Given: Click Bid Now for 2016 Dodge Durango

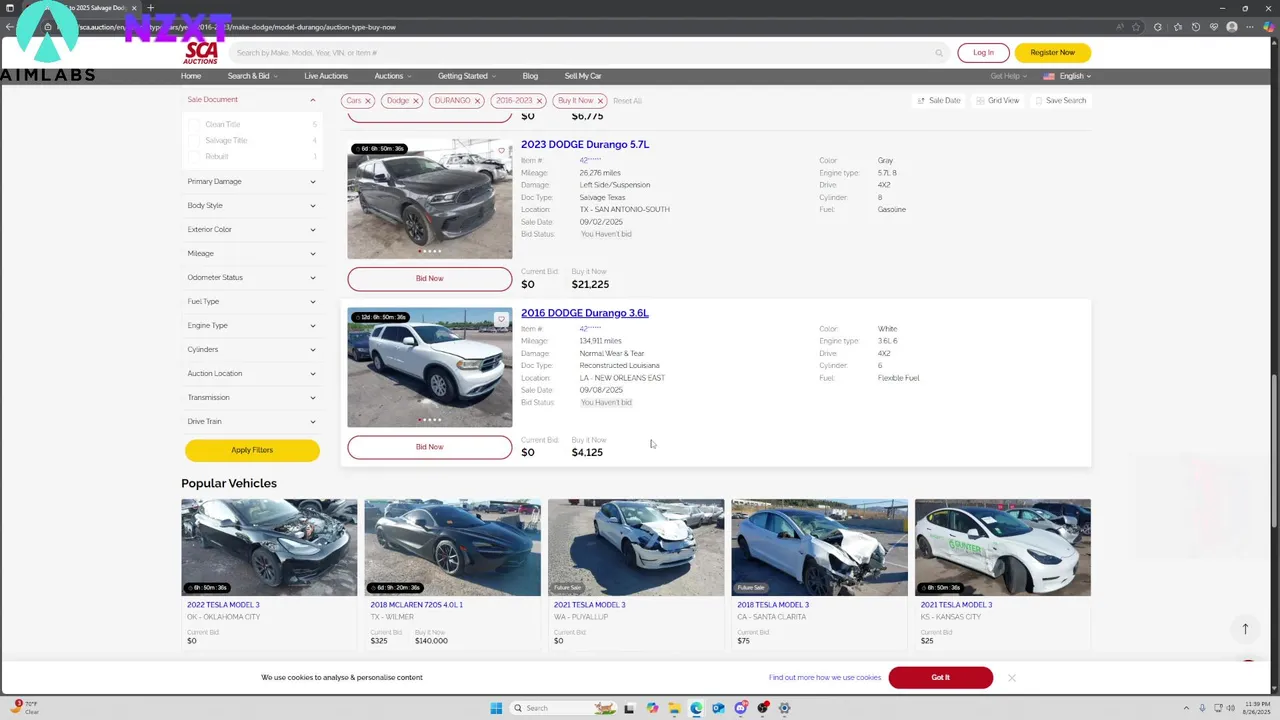Looking at the screenshot, I should click(429, 447).
